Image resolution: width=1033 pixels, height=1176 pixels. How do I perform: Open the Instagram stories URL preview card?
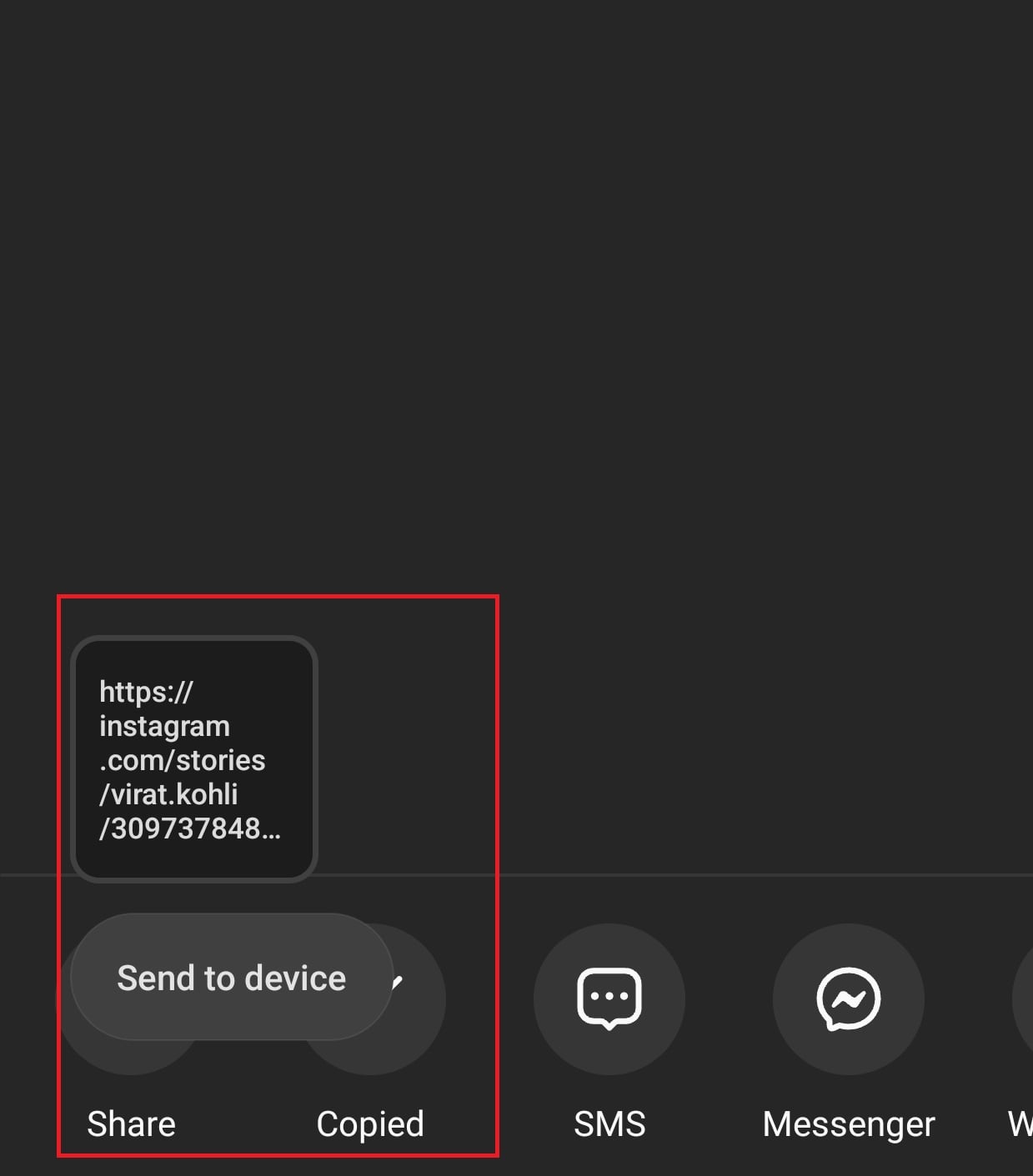[194, 758]
